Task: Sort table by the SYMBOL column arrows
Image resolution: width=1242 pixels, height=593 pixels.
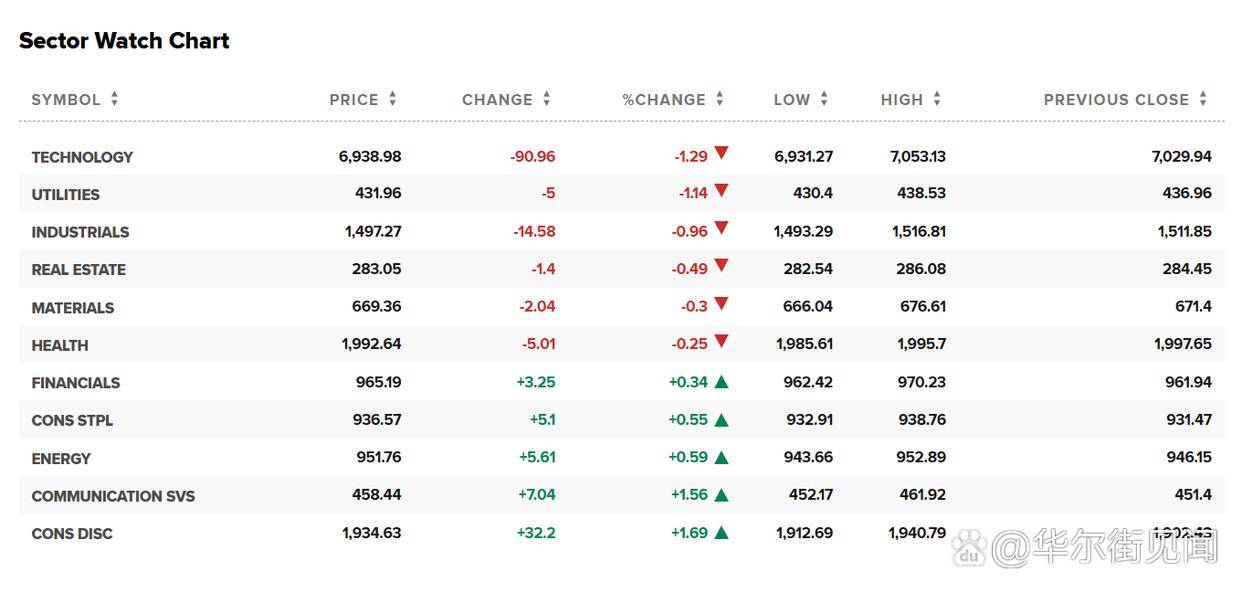Action: coord(115,99)
